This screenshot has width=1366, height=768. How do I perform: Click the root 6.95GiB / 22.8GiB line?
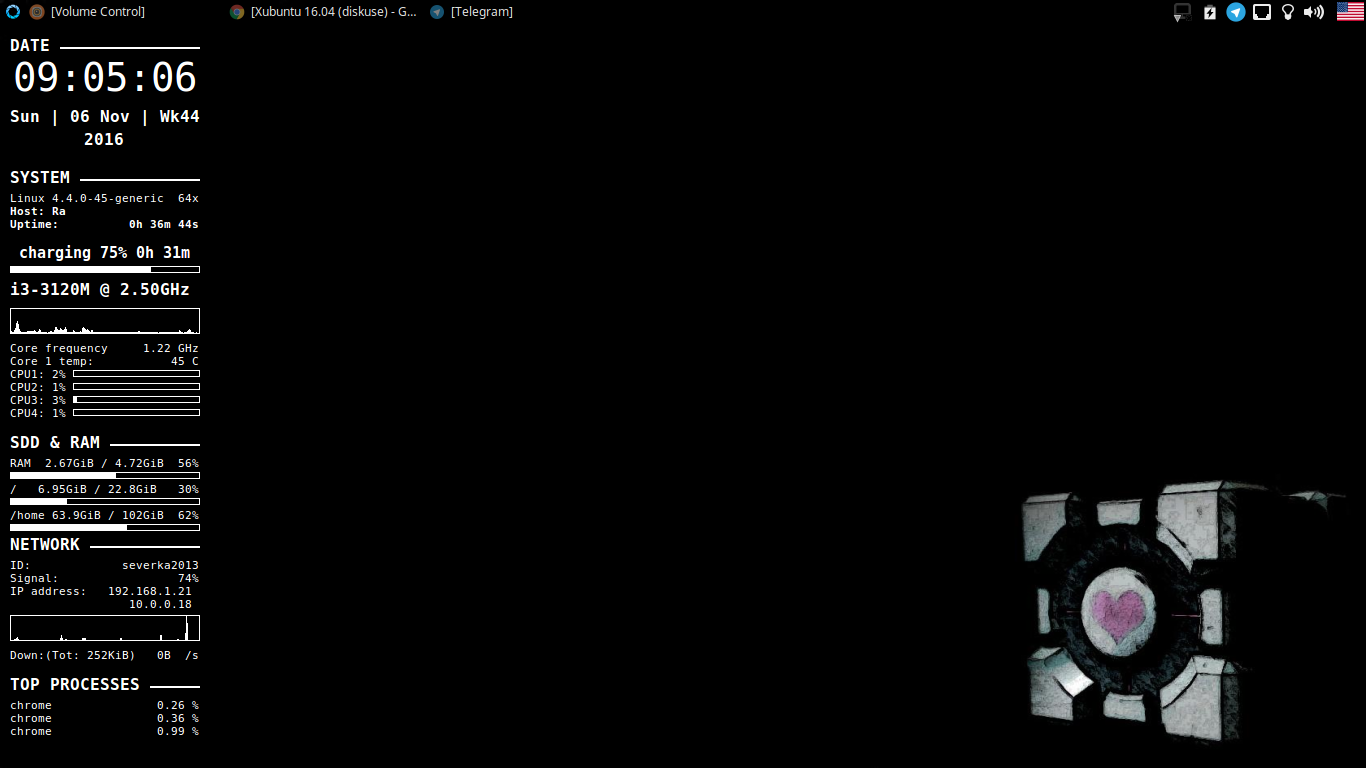coord(105,490)
